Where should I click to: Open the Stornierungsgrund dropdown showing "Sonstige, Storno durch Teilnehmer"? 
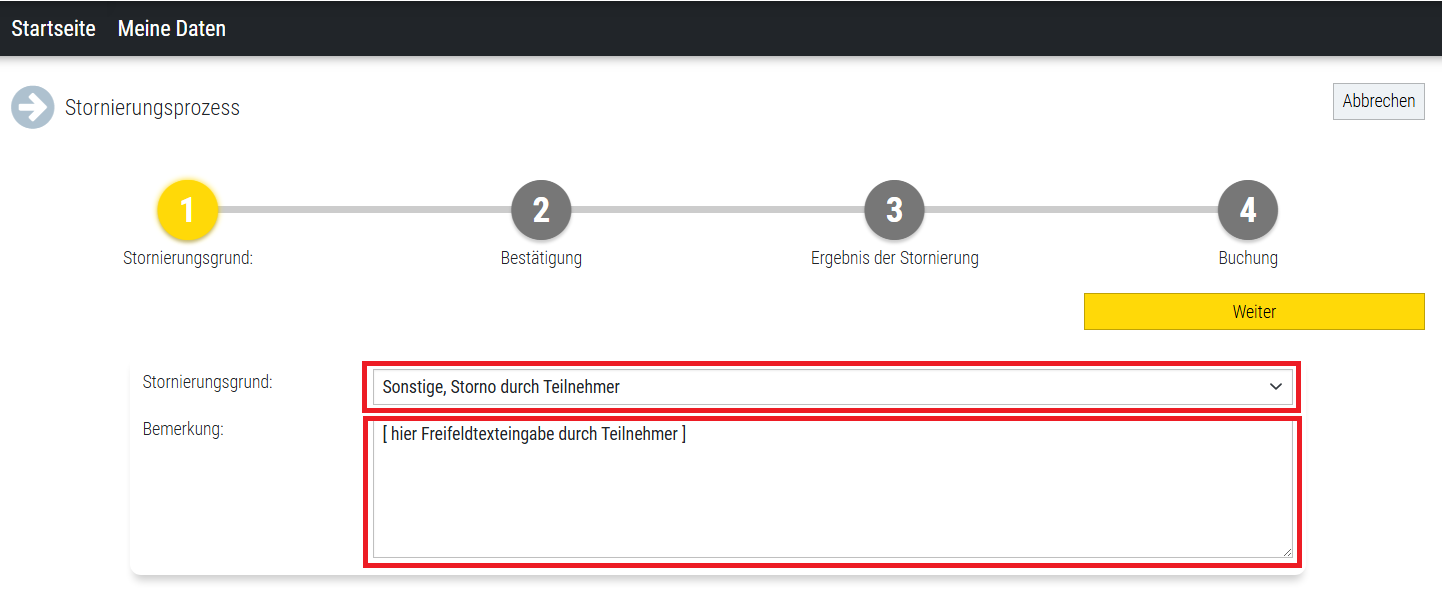coord(820,387)
